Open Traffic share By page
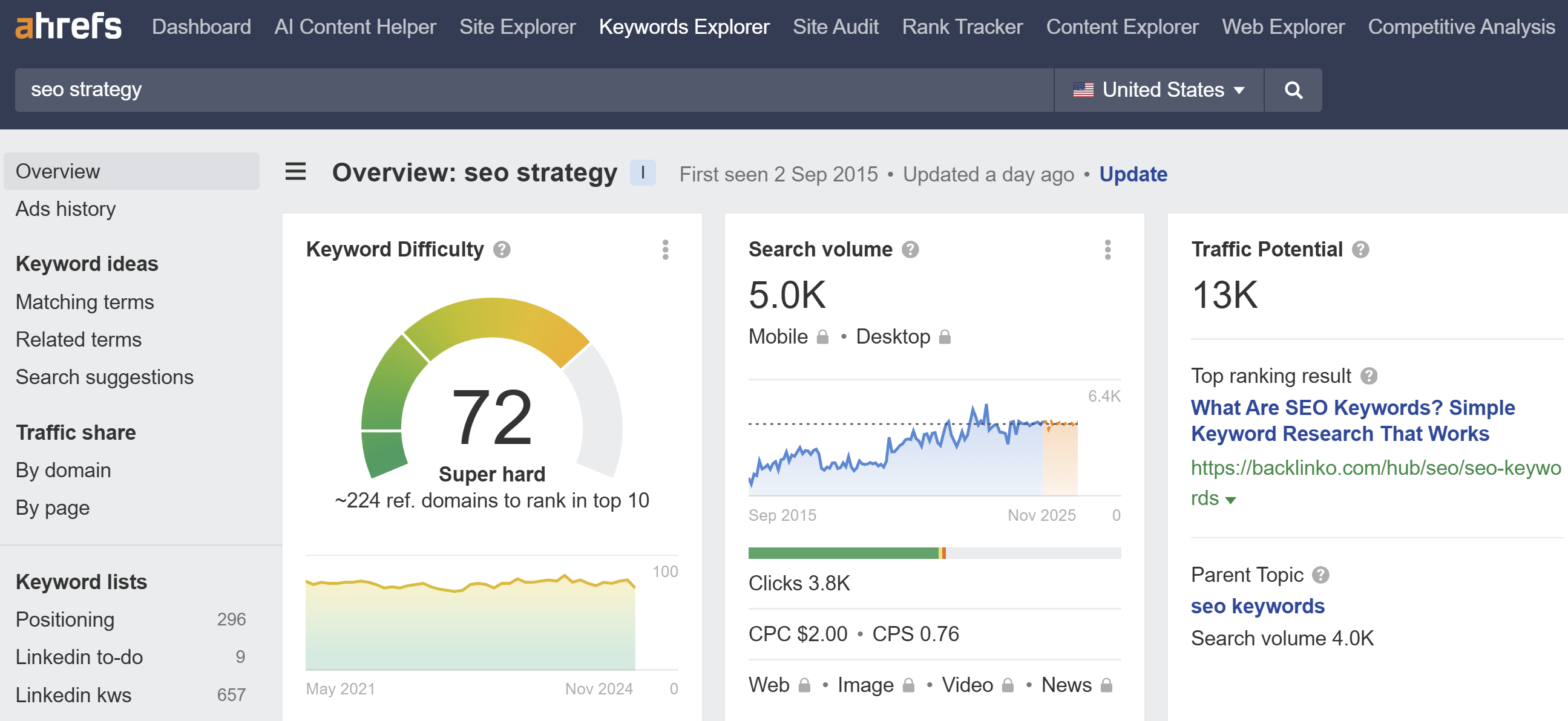 [x=53, y=508]
